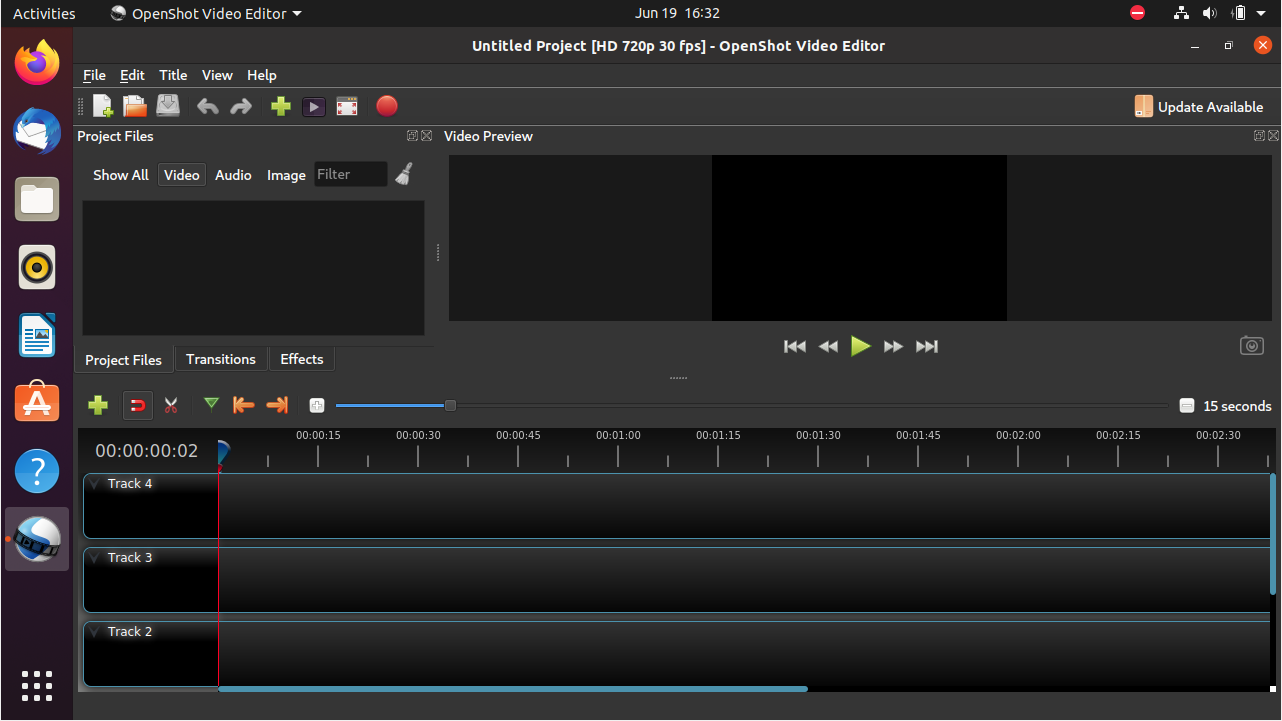This screenshot has width=1282, height=721.
Task: Open the Title menu
Action: point(173,75)
